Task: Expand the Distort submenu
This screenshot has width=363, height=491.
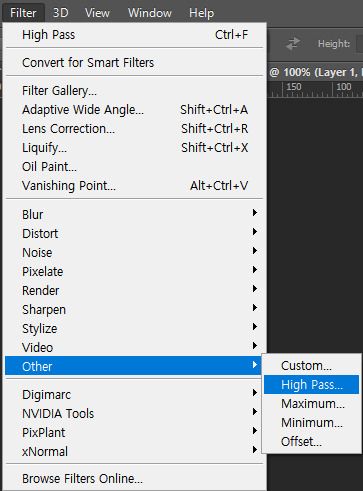Action: coord(134,233)
